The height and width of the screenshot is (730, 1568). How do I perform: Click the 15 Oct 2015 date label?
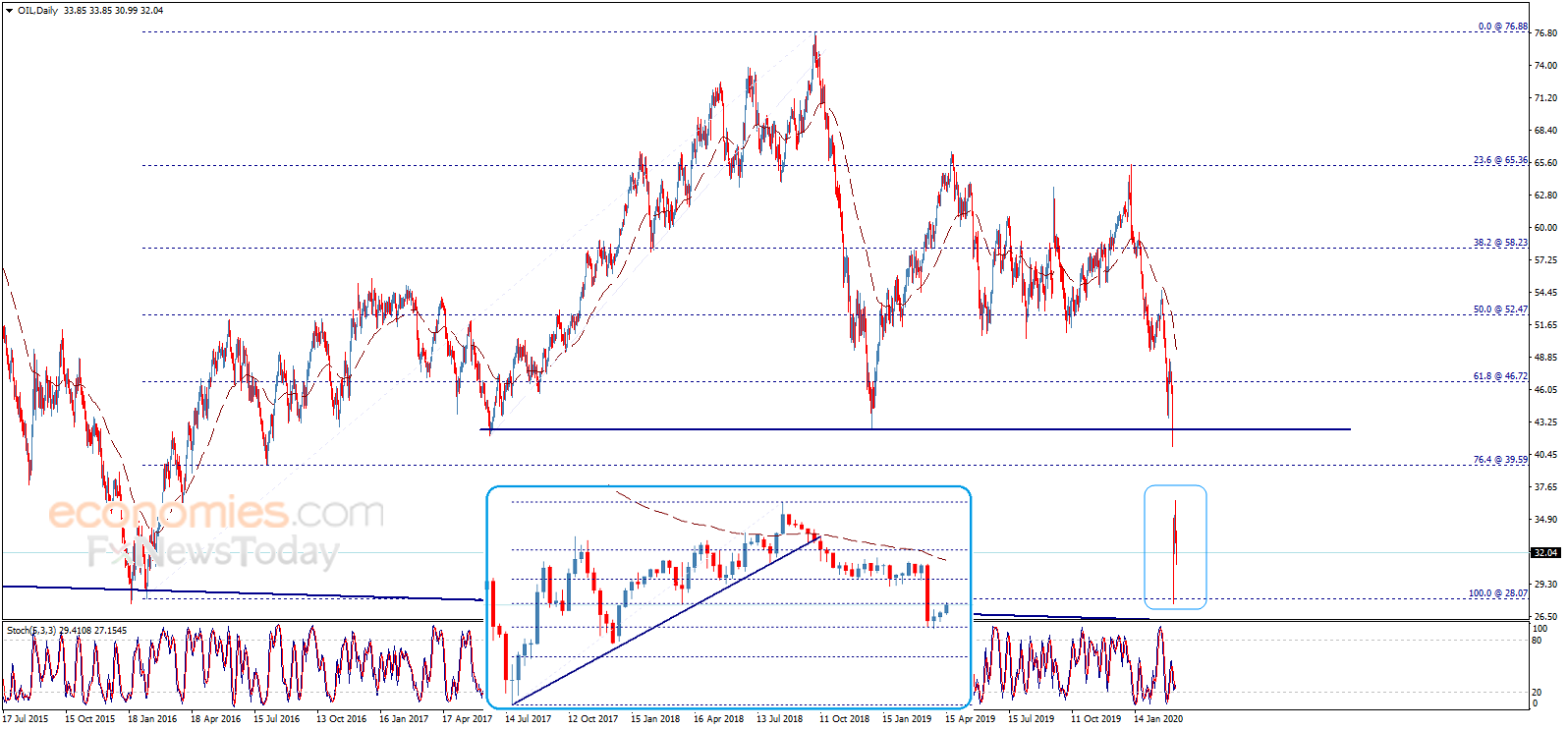coord(89,719)
